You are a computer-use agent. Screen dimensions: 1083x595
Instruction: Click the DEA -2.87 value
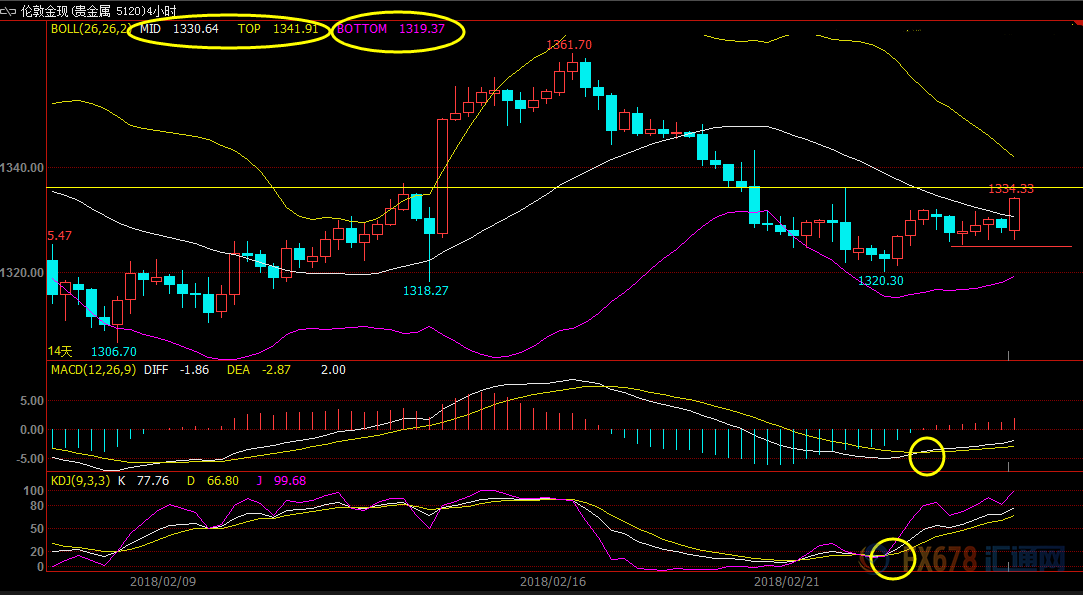click(259, 370)
